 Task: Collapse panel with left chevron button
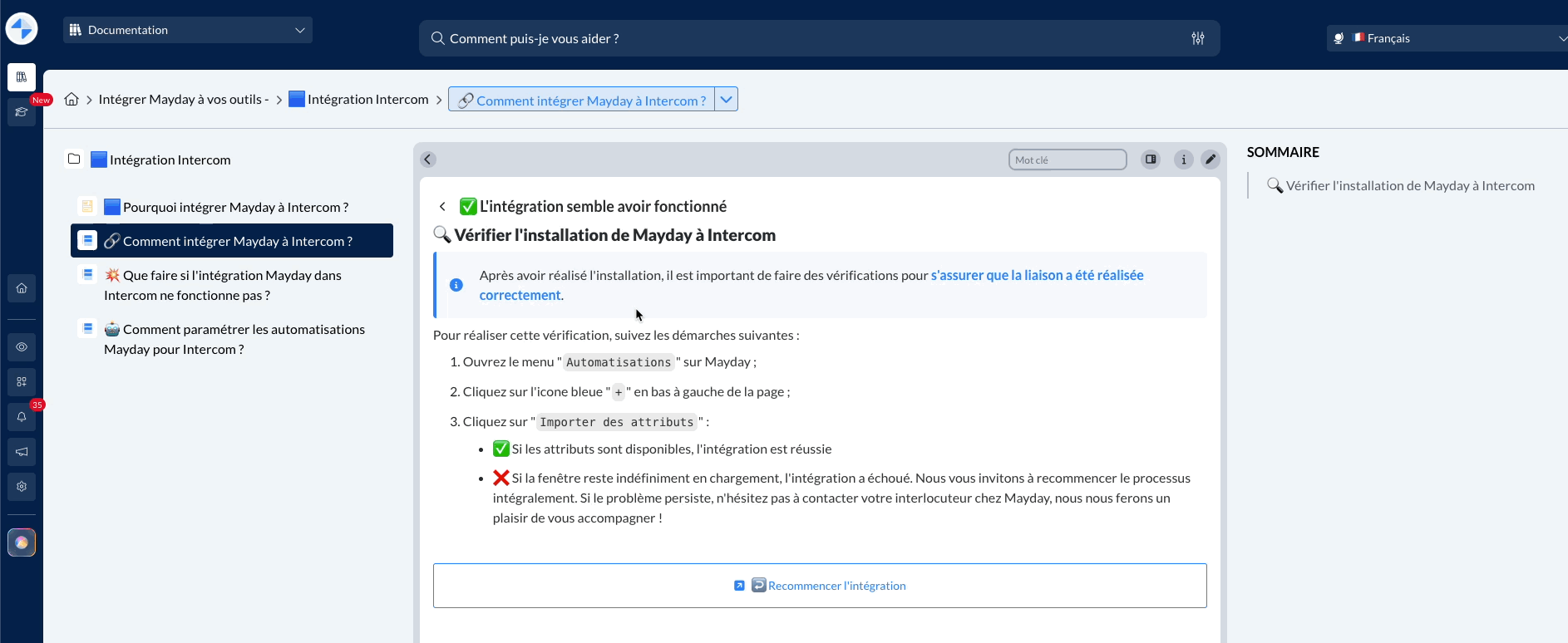[x=428, y=160]
